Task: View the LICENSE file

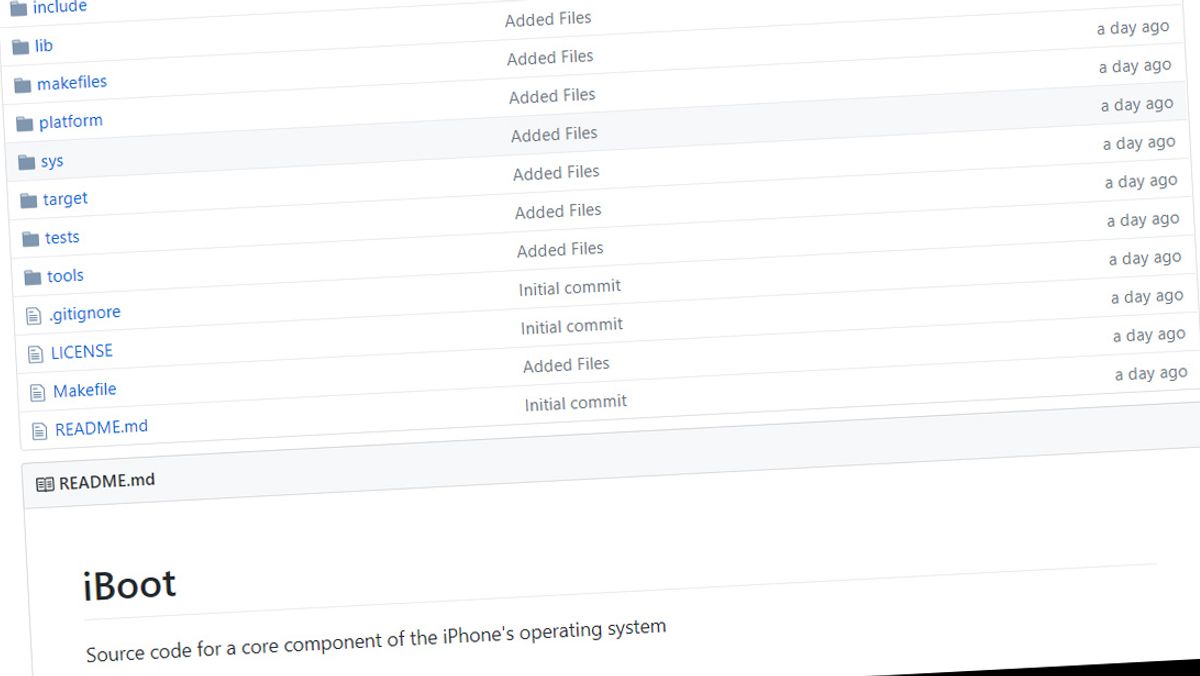Action: (x=83, y=351)
